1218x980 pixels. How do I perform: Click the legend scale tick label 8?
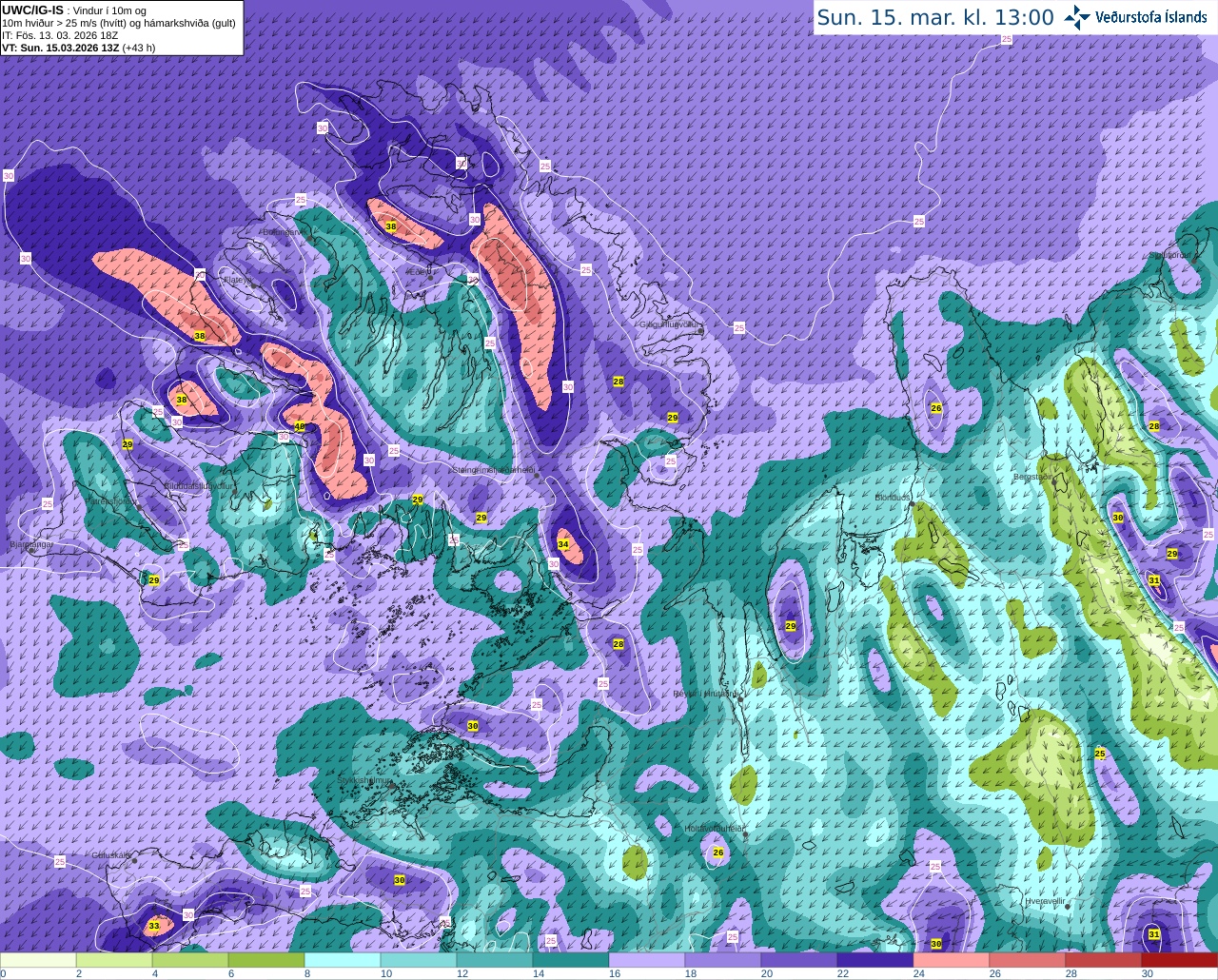coord(307,973)
